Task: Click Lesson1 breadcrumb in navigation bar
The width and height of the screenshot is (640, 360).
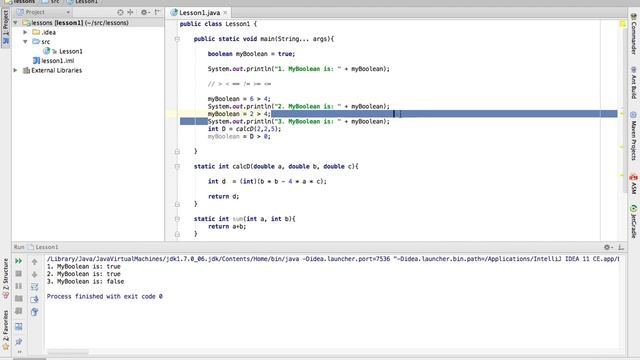Action: [83, 2]
